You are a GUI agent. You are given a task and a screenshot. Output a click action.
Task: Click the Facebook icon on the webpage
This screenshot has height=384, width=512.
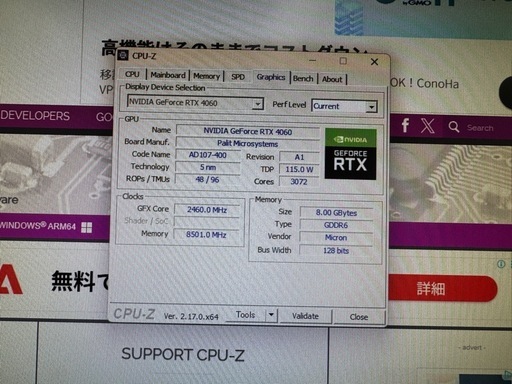point(405,126)
